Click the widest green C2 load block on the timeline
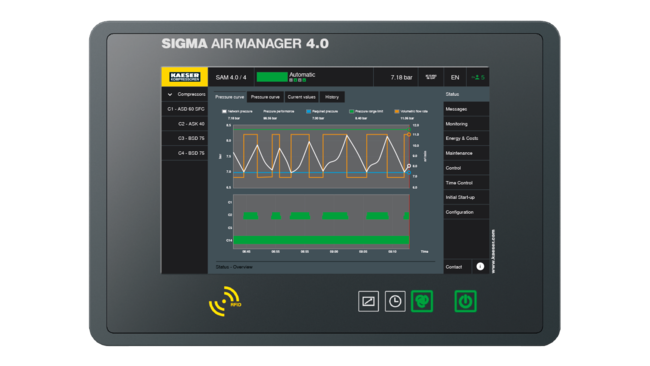 click(335, 216)
